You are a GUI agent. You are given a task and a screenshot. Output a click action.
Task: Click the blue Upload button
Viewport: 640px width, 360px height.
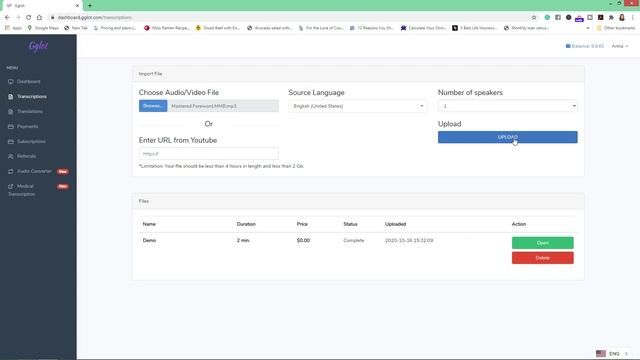[508, 137]
